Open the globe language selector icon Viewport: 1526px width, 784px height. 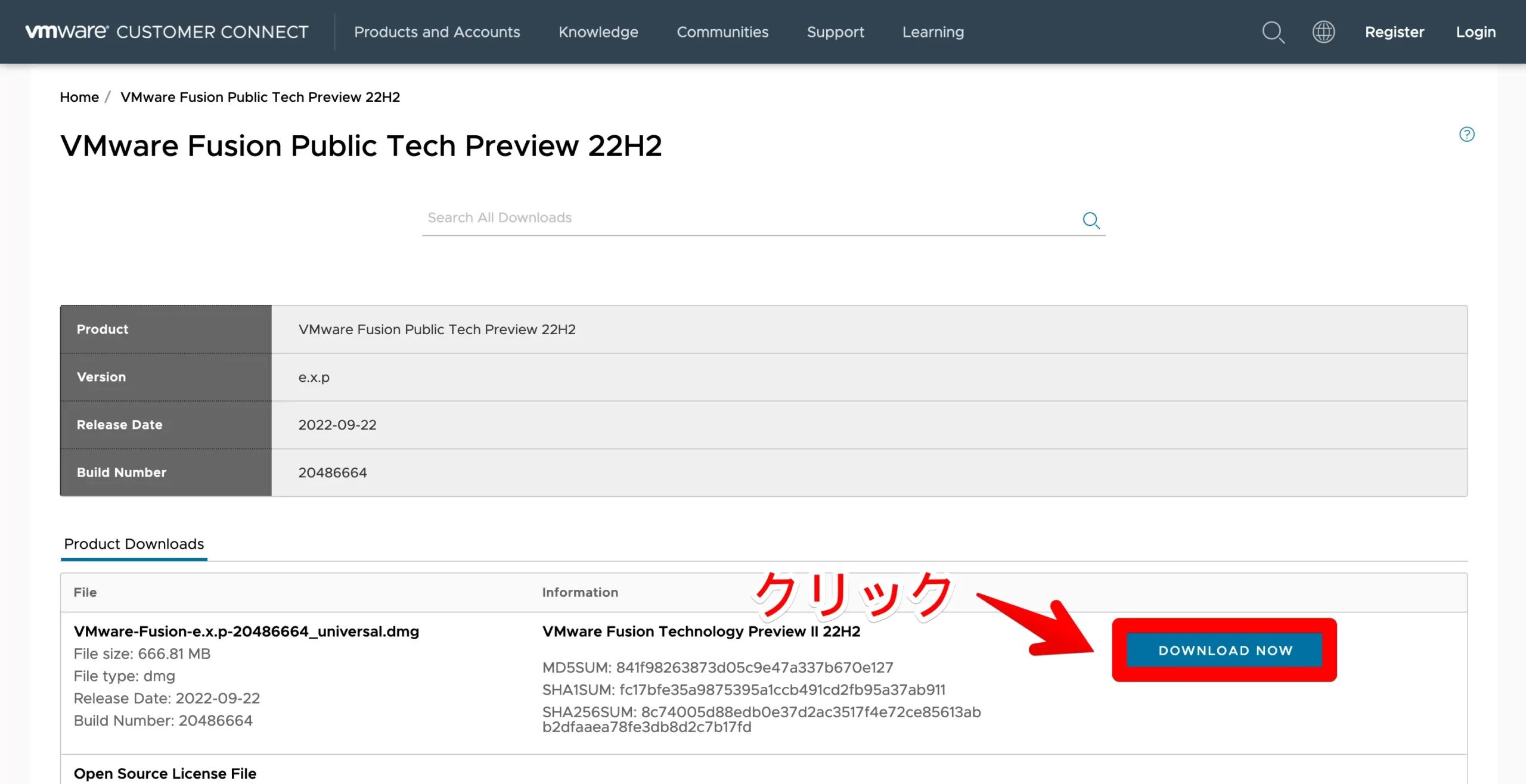pyautogui.click(x=1323, y=32)
